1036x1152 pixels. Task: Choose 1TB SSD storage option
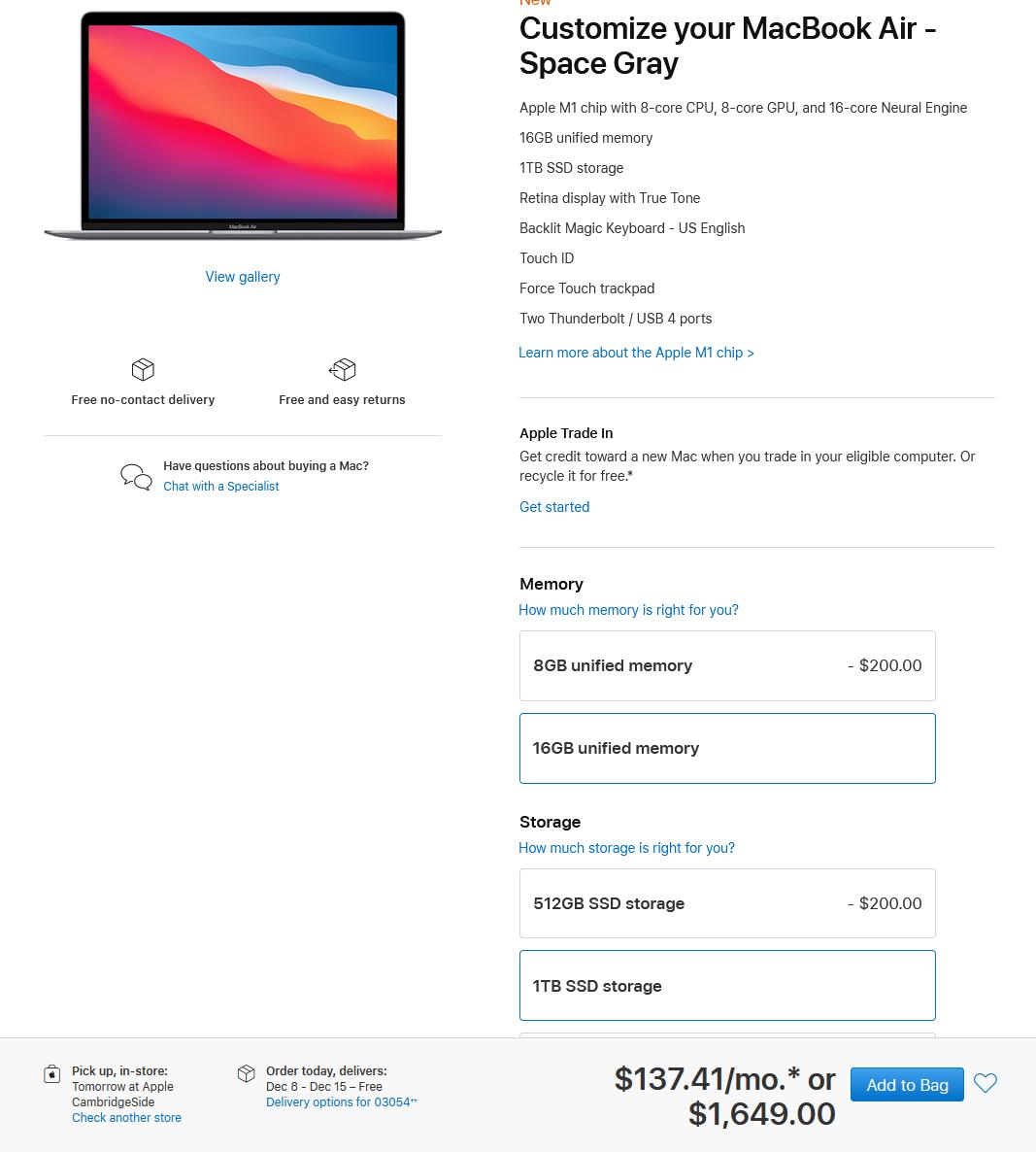(727, 985)
